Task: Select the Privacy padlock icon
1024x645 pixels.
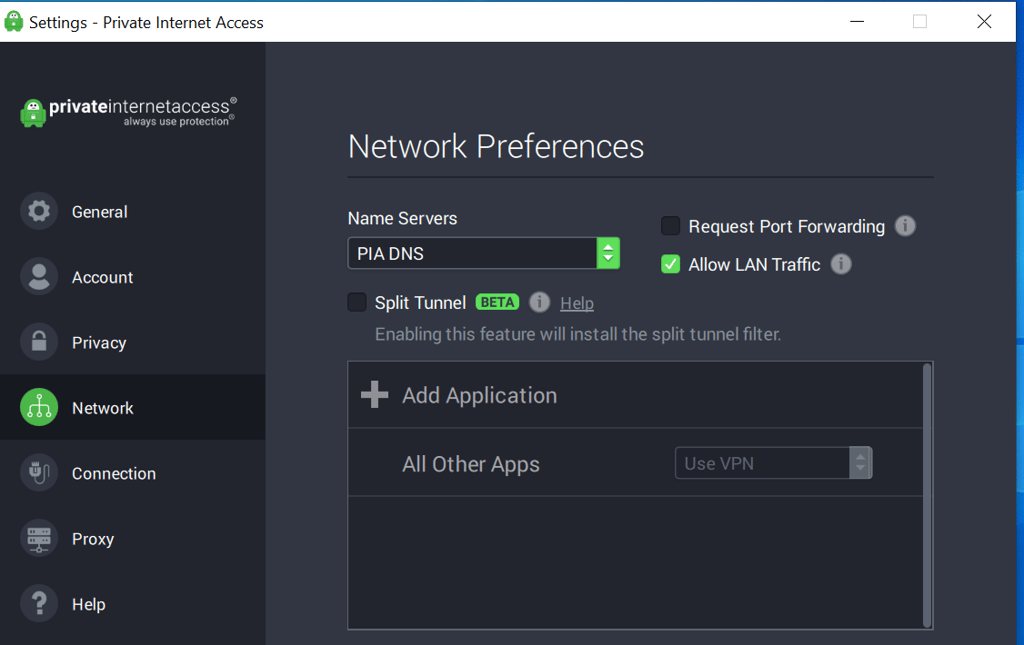Action: point(39,341)
